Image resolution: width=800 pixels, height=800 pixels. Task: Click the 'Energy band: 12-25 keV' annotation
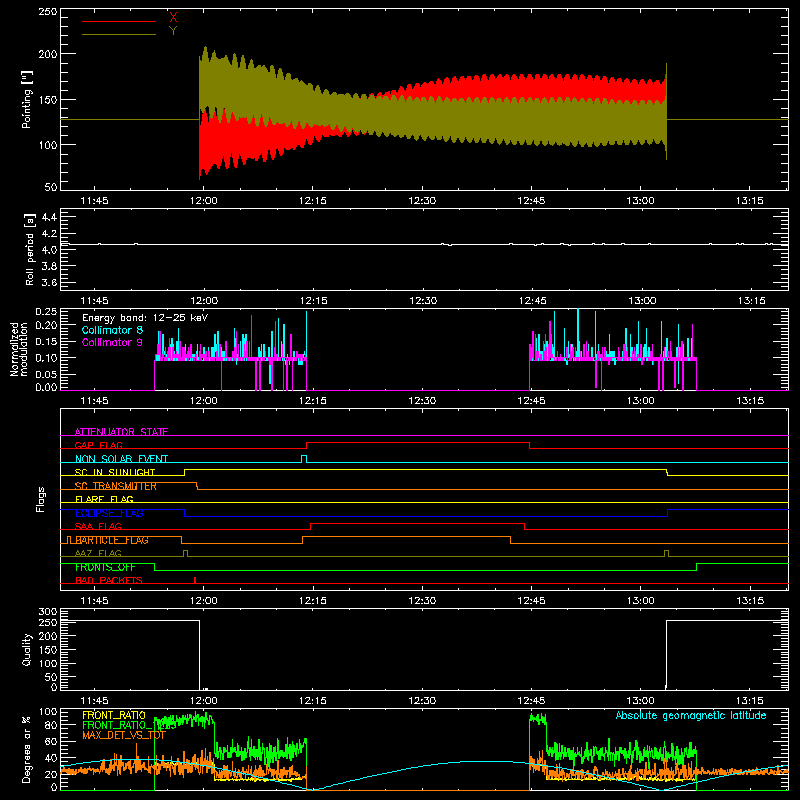[145, 318]
